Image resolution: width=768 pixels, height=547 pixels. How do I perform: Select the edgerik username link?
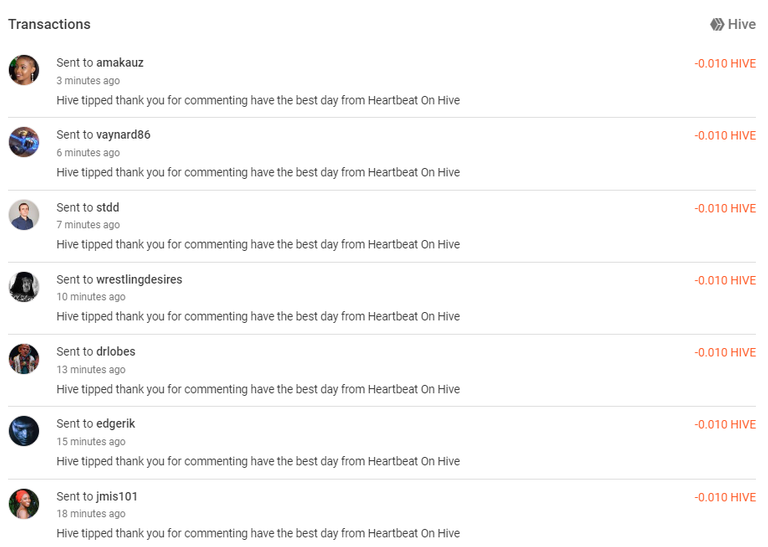tap(116, 424)
